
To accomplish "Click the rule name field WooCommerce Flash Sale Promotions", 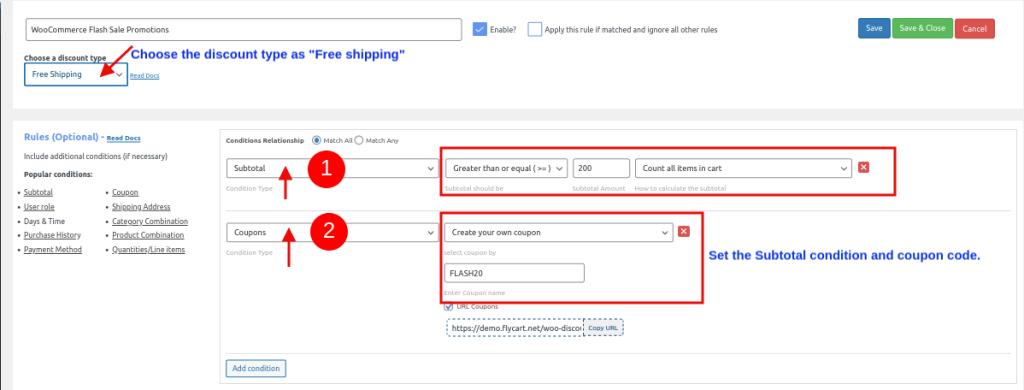I will pyautogui.click(x=244, y=29).
